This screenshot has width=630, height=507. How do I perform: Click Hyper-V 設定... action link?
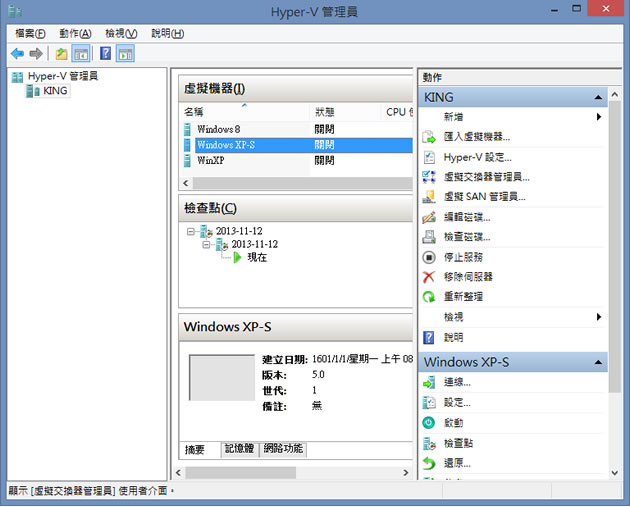click(477, 157)
